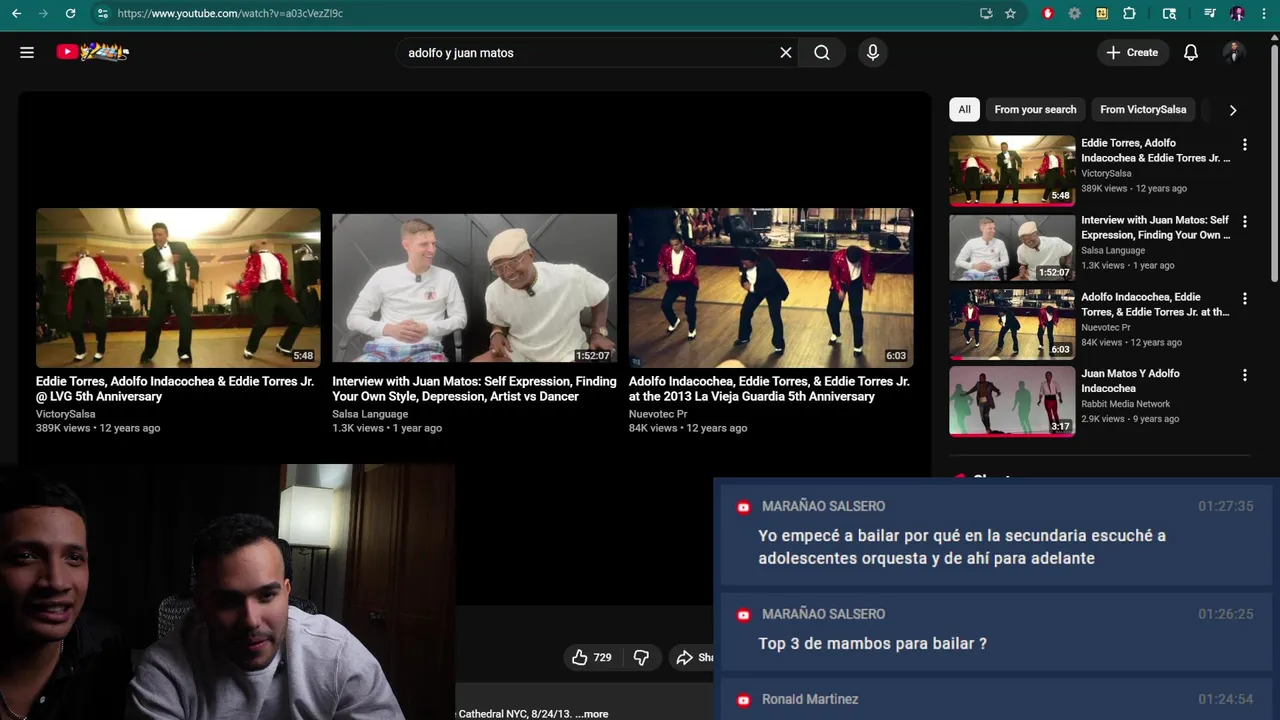Open end-screen thumbnail of LVG 5th Anniversary video
Screen dimensions: 1280x720
178,288
